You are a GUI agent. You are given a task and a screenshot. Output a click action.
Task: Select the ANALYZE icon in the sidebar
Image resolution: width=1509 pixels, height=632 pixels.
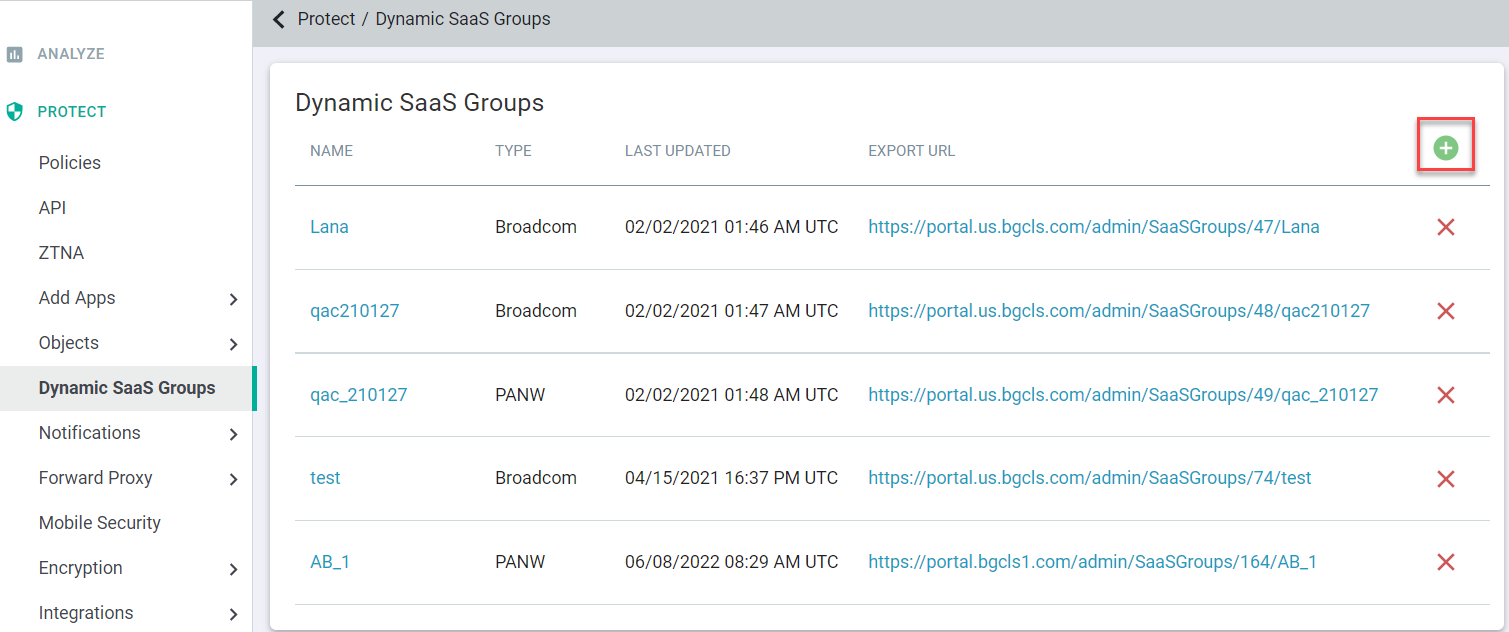click(x=14, y=53)
